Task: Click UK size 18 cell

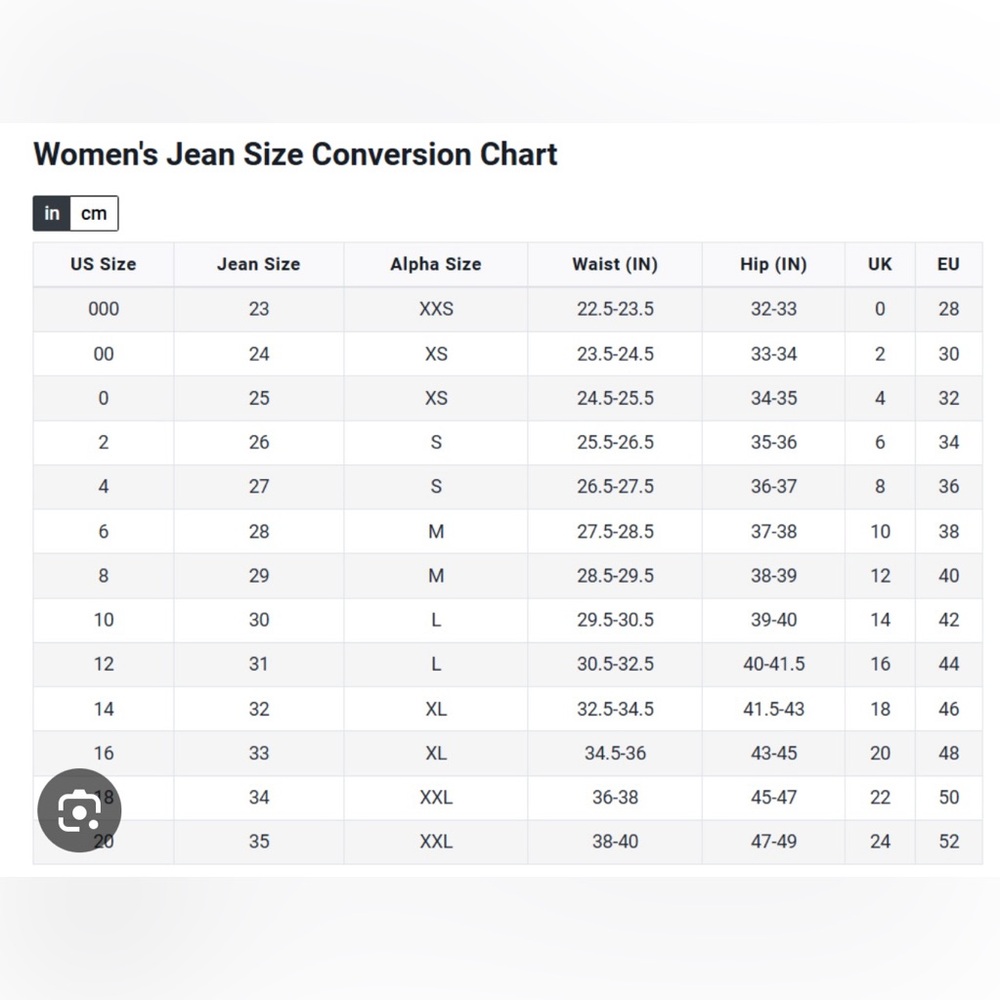Action: point(880,709)
